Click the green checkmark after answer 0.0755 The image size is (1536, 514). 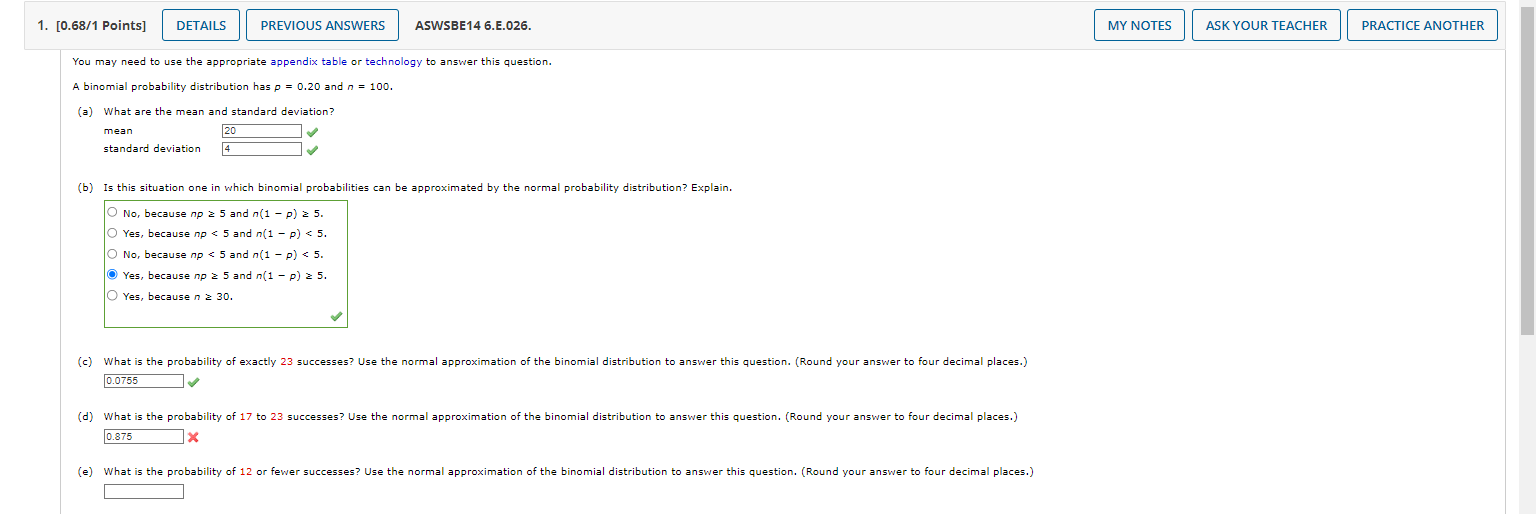pyautogui.click(x=193, y=382)
